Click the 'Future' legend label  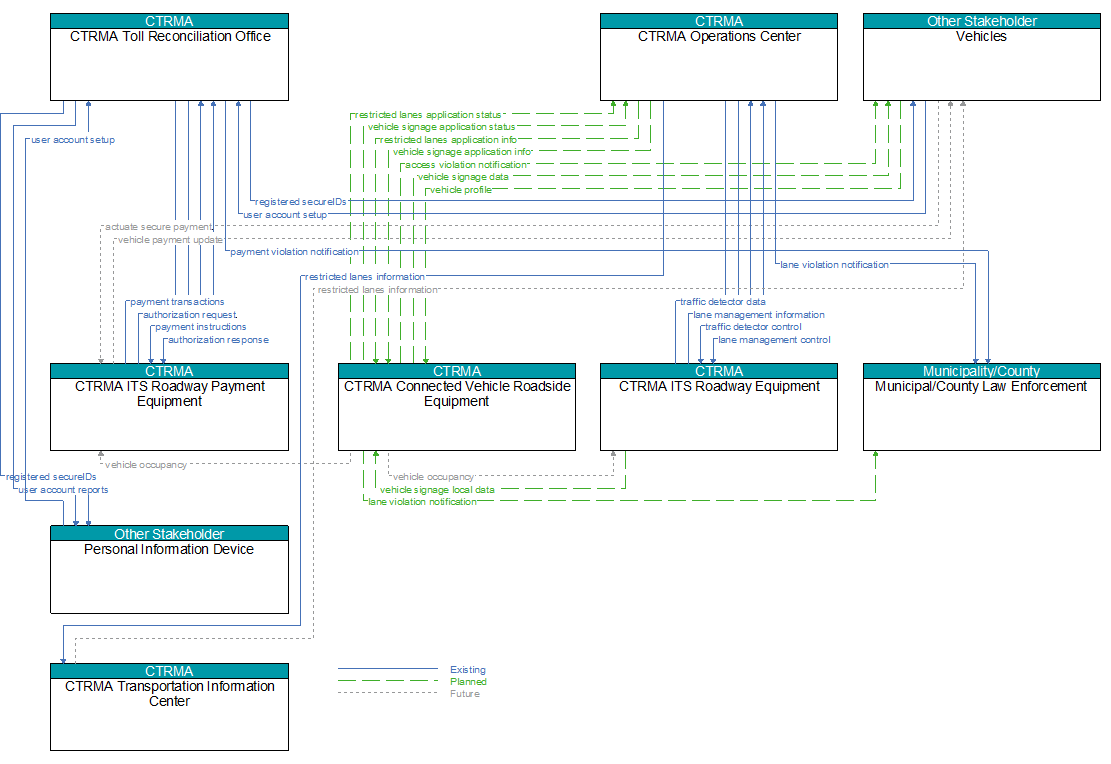465,694
